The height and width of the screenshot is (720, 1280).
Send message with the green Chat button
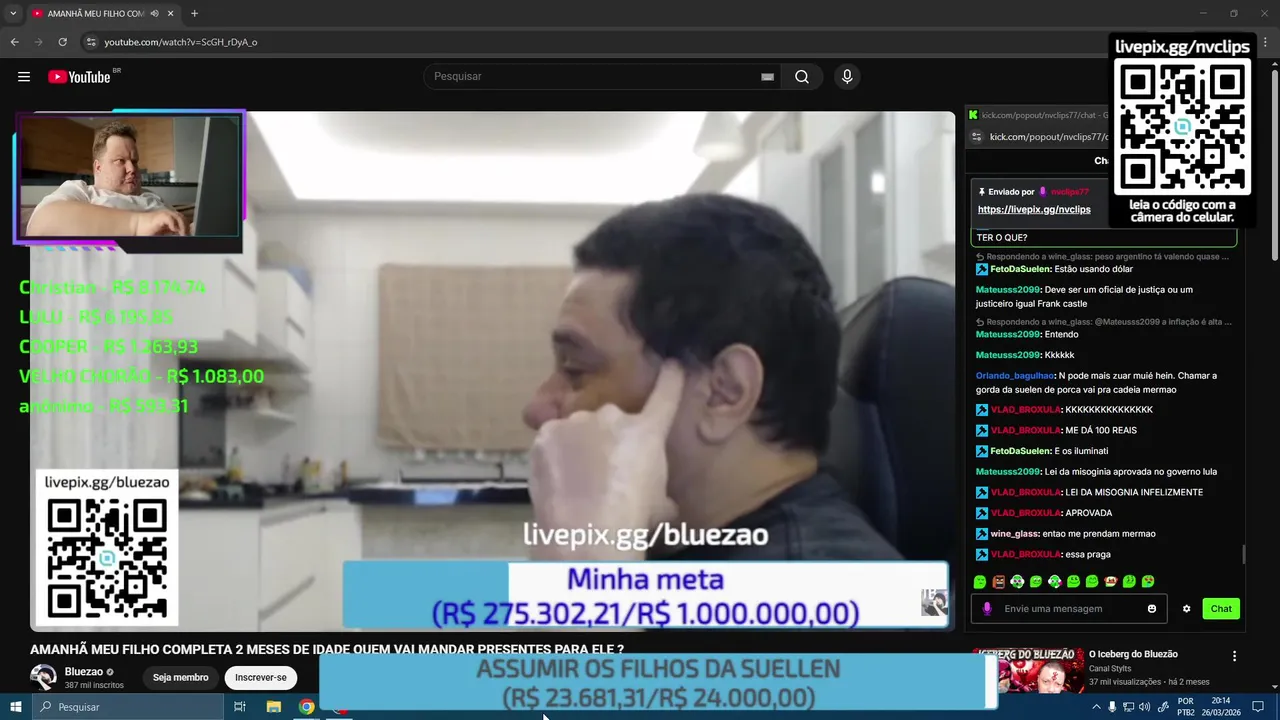1221,609
